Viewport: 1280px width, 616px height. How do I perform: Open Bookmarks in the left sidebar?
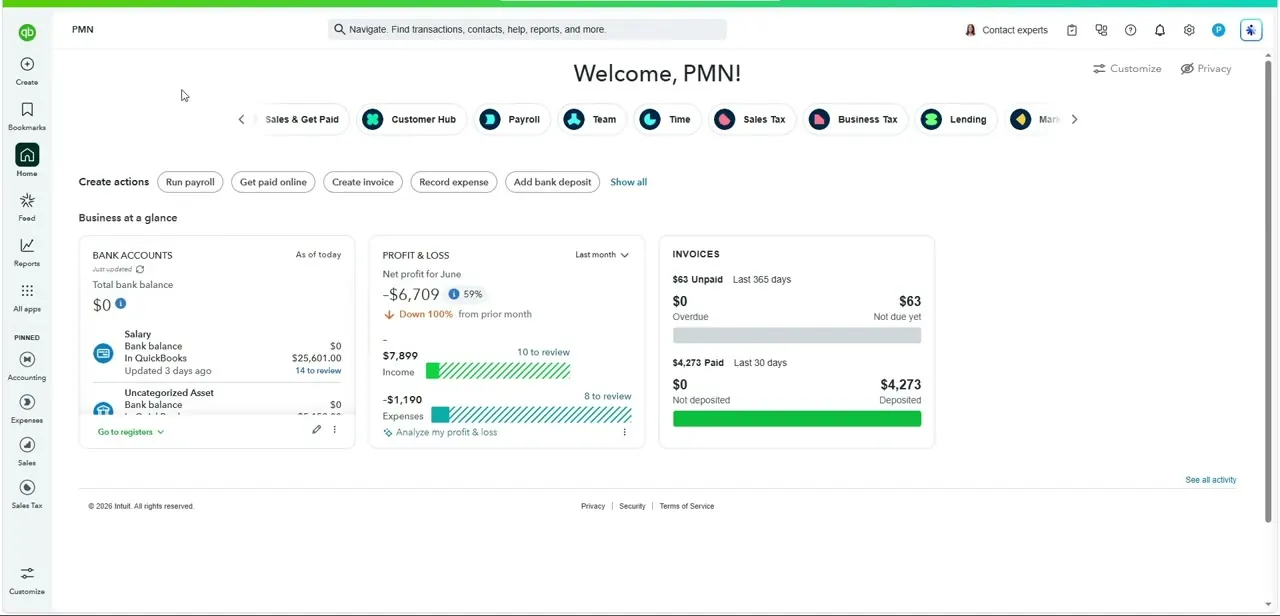[27, 116]
